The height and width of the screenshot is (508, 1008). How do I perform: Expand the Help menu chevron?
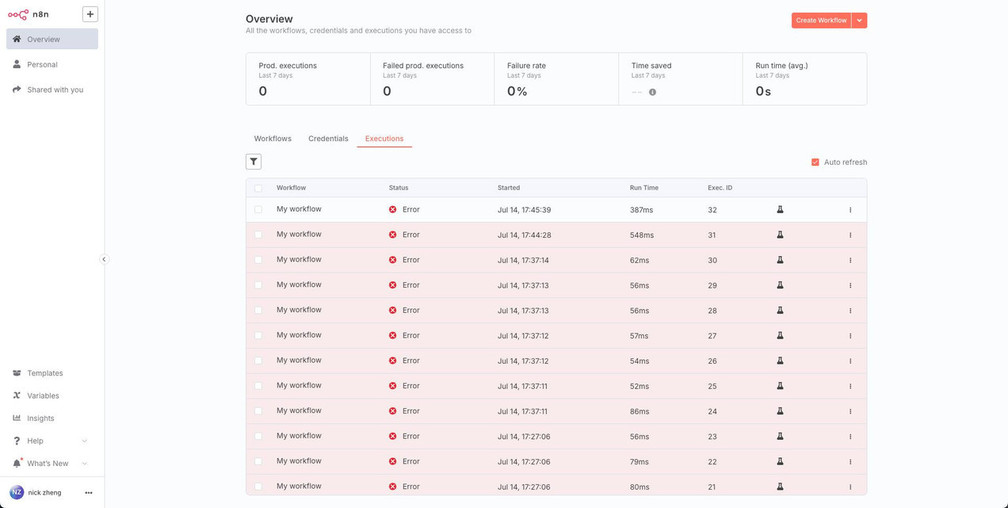[x=84, y=441]
